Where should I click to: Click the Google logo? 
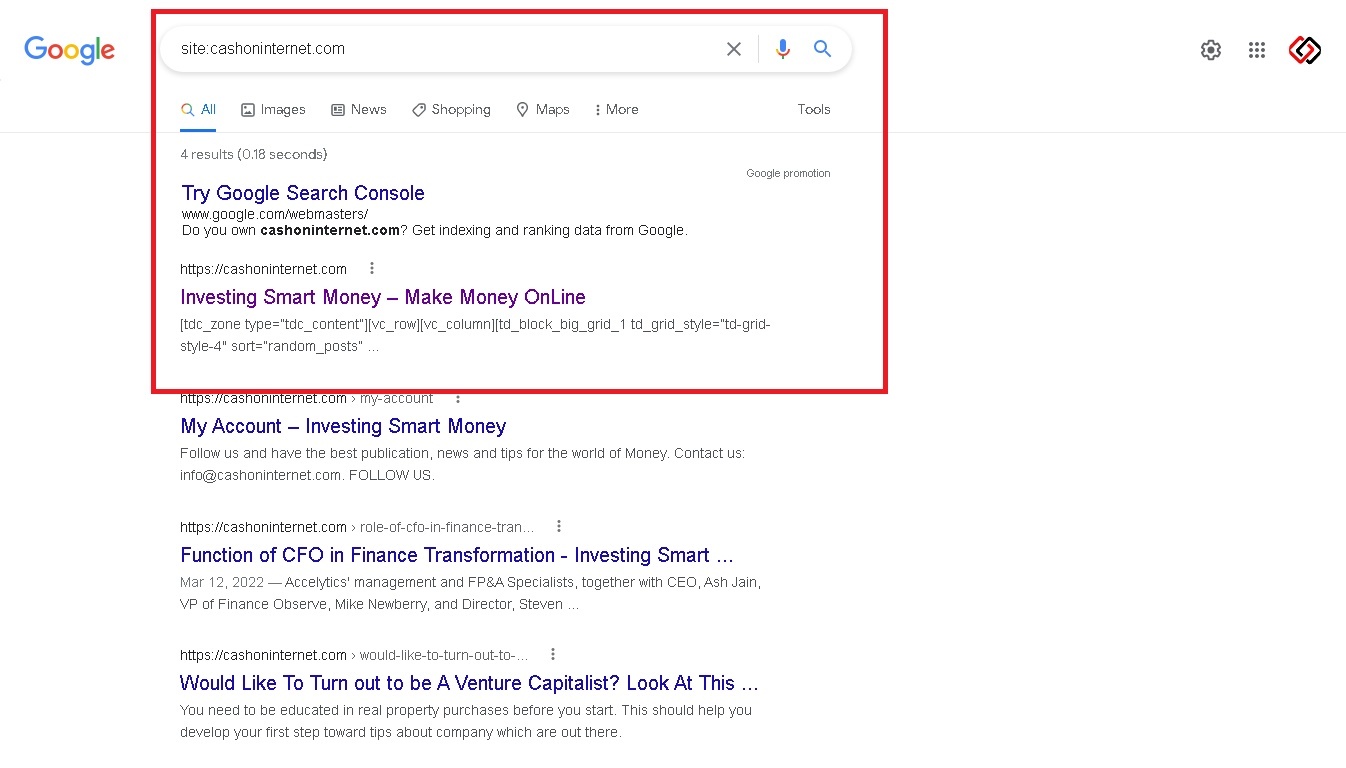(x=69, y=50)
